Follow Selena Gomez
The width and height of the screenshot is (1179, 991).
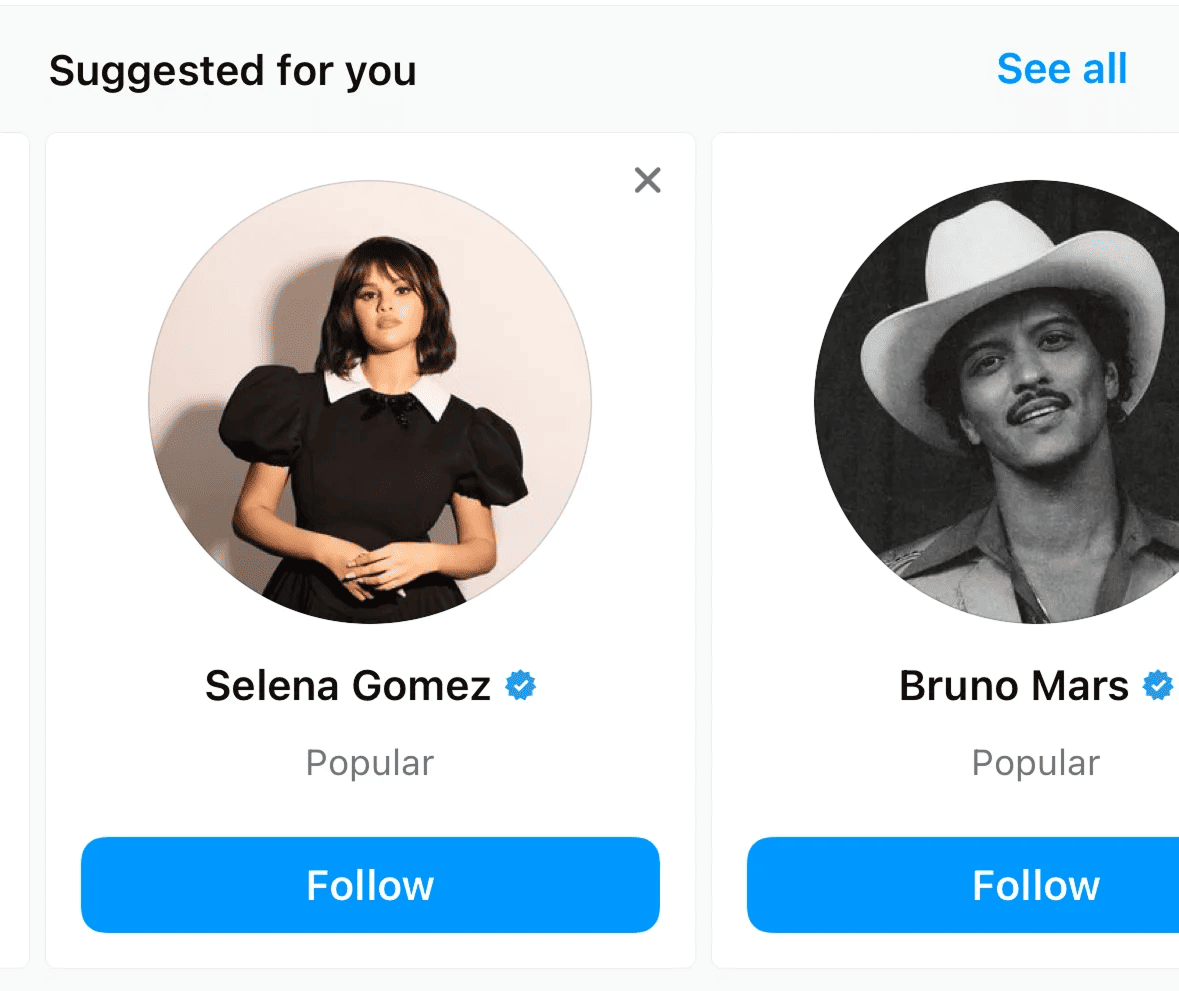(370, 885)
